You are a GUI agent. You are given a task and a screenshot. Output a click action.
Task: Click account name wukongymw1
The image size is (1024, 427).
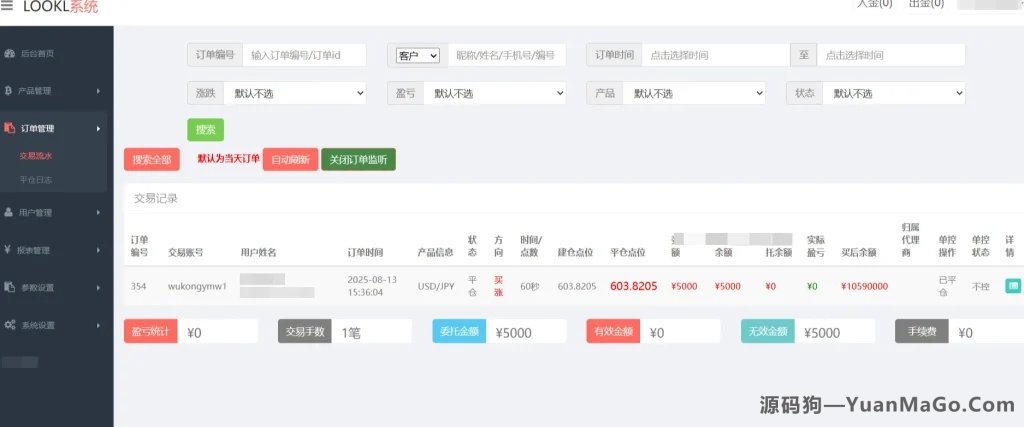point(197,286)
